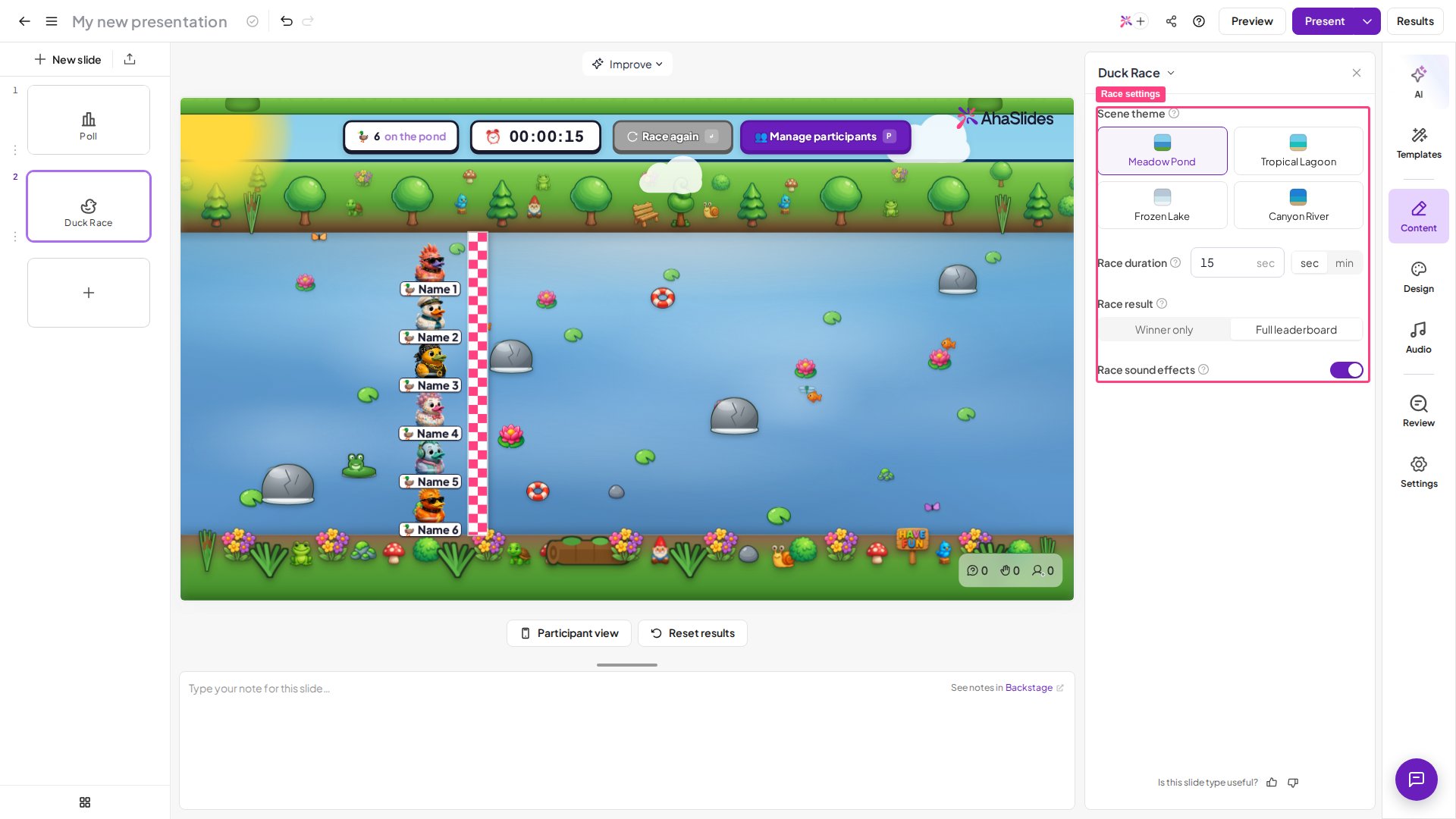1456x819 pixels.
Task: Open the Review panel
Action: coord(1418,411)
